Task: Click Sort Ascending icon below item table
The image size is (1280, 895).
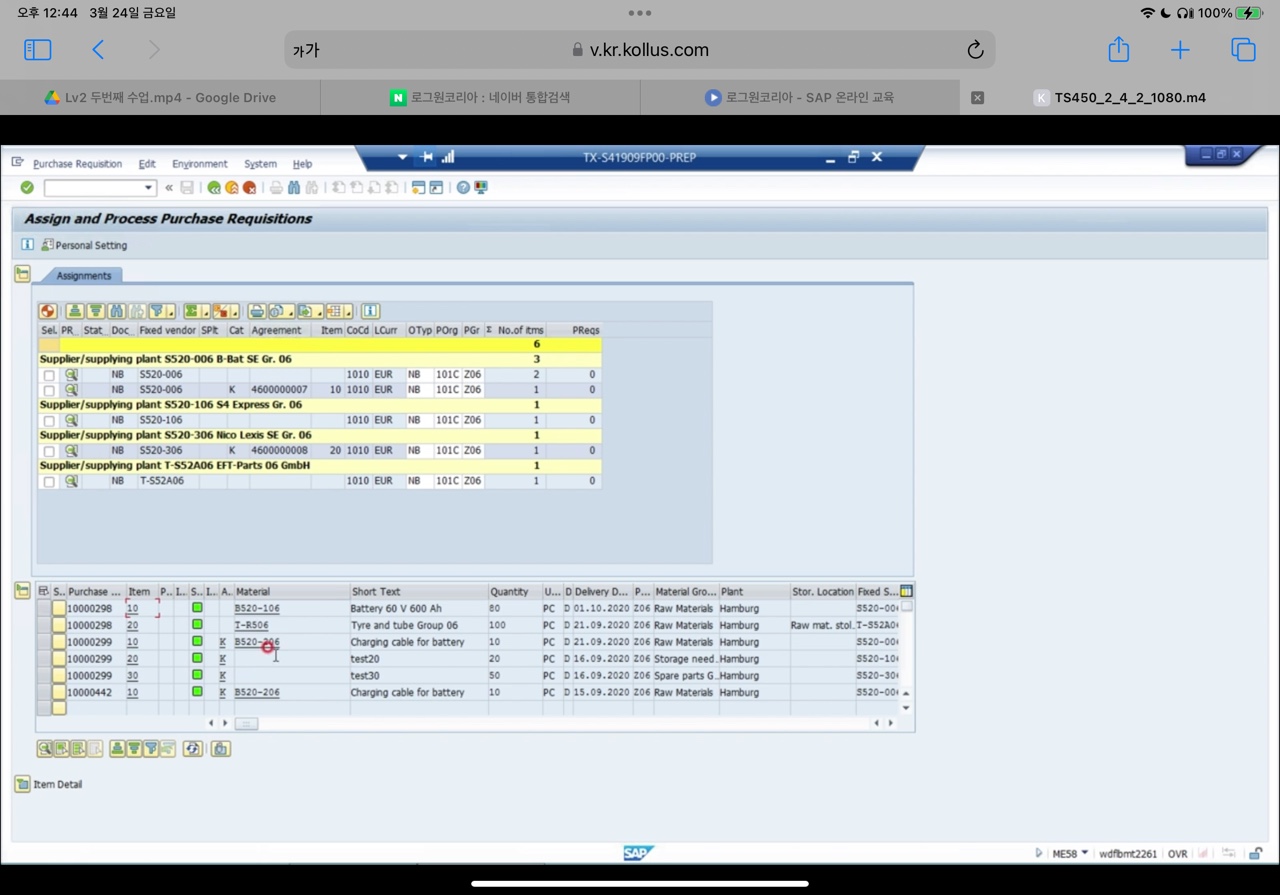Action: click(117, 749)
